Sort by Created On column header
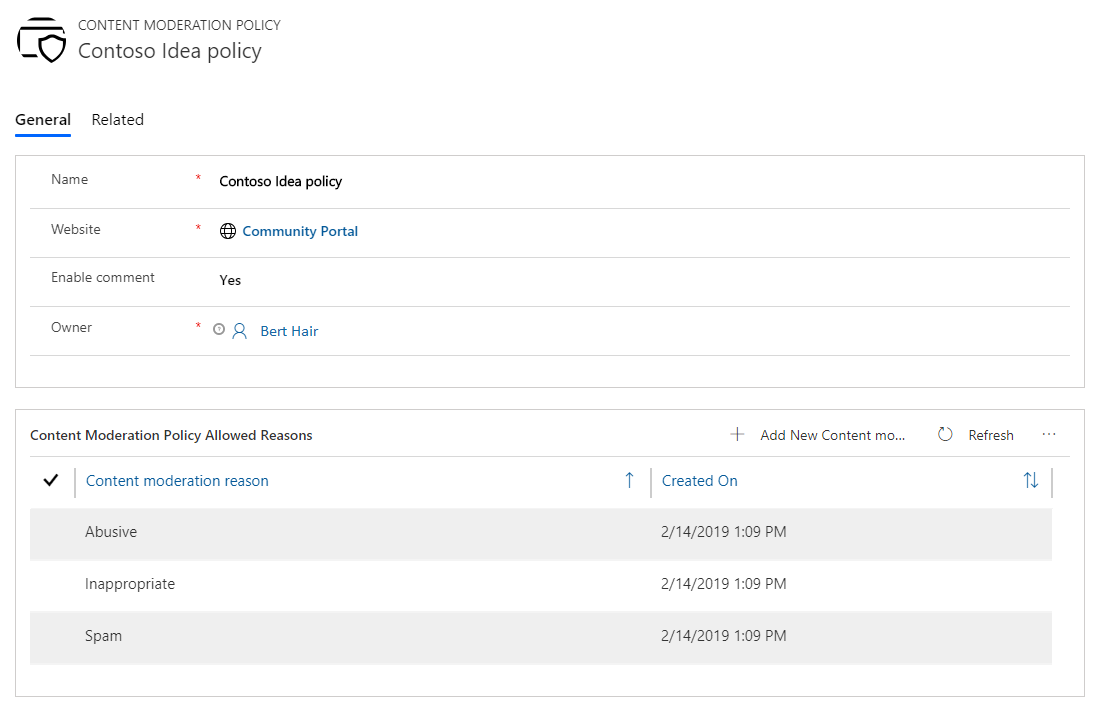 click(x=700, y=481)
